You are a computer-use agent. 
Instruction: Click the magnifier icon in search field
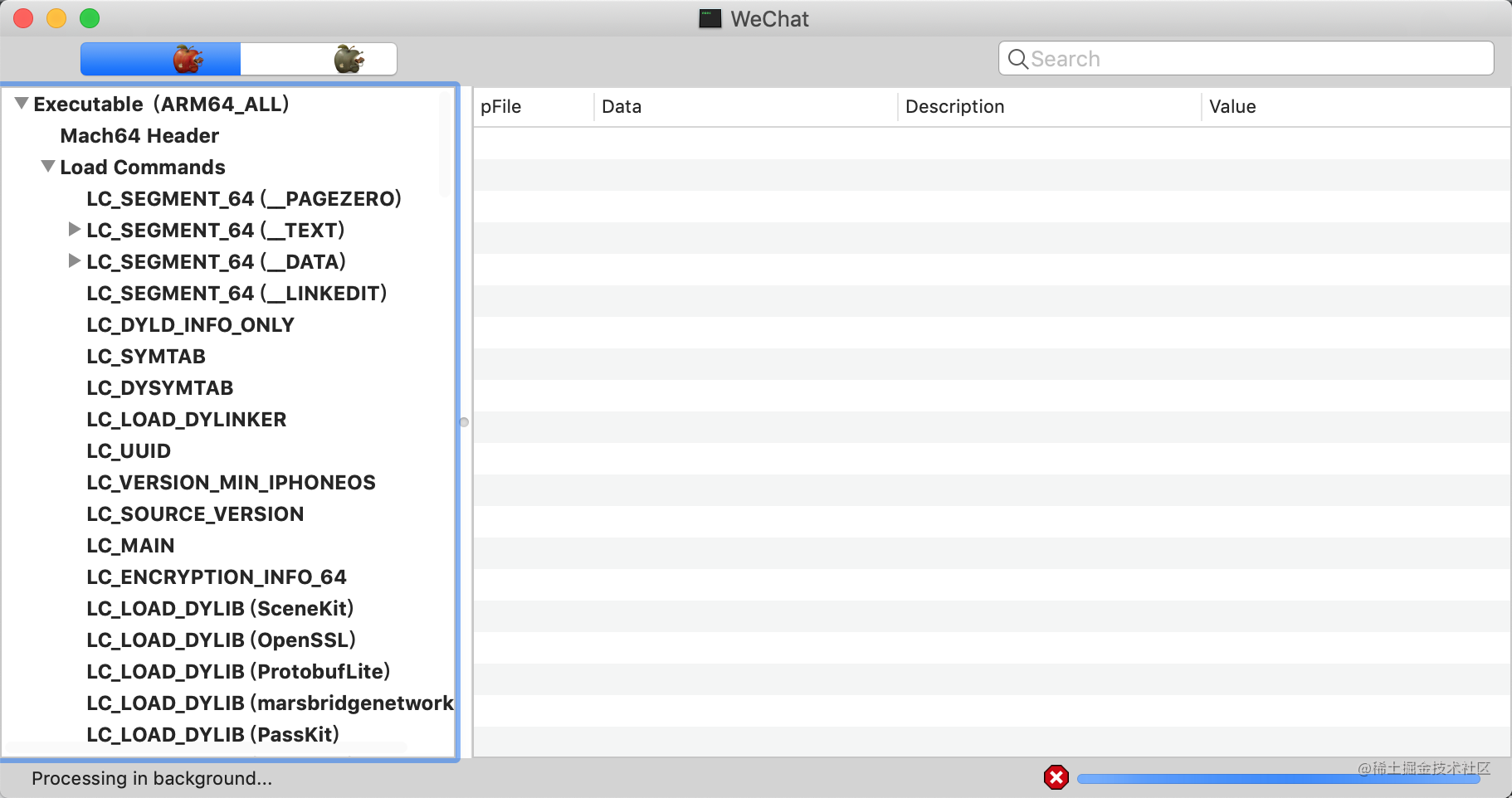(1017, 59)
